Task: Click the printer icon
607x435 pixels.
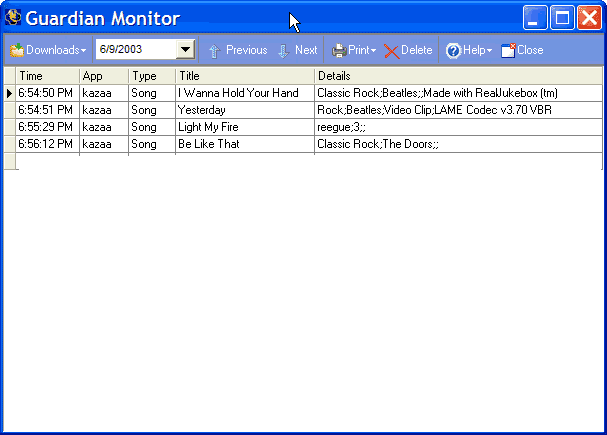Action: (x=339, y=51)
